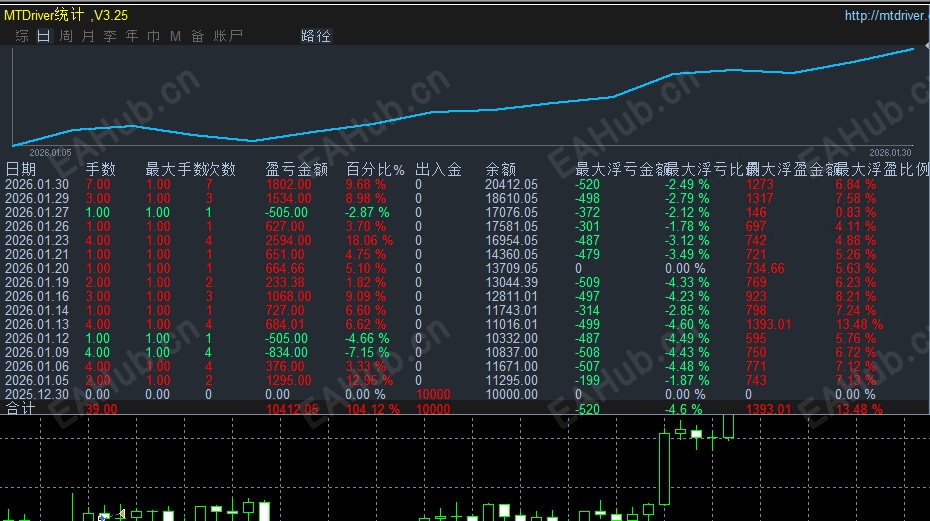The width and height of the screenshot is (930, 521).
Task: Click loss value -834.00
Action: (x=286, y=352)
